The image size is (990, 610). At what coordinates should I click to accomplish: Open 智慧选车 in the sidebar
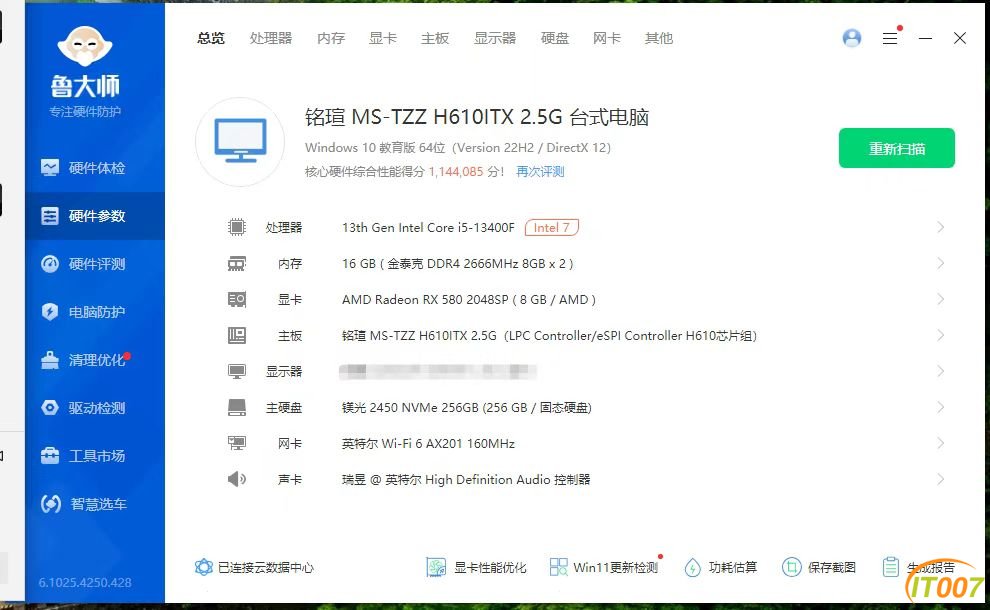(95, 504)
